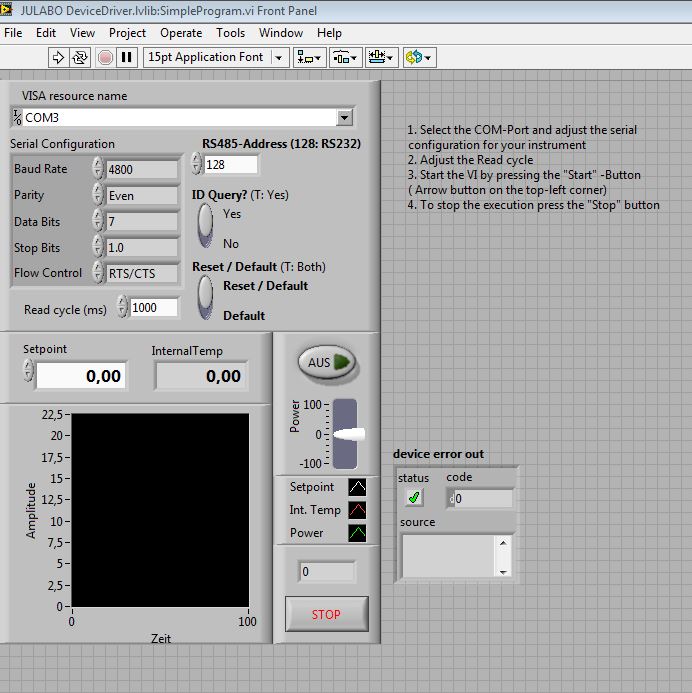Toggle the Reset / Default switch
This screenshot has width=692, height=693.
205,298
